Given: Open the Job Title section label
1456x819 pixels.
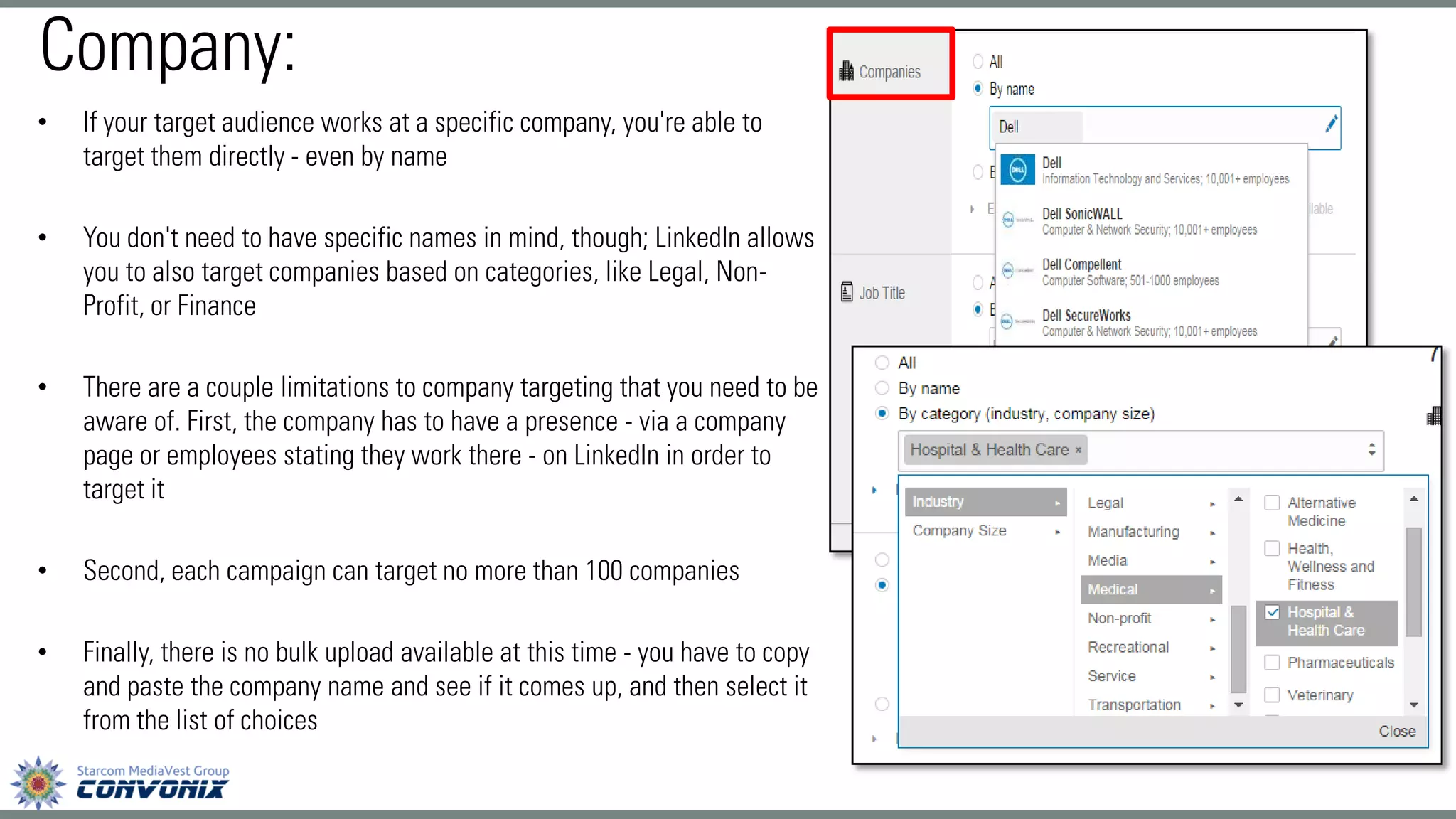Looking at the screenshot, I should pyautogui.click(x=882, y=293).
